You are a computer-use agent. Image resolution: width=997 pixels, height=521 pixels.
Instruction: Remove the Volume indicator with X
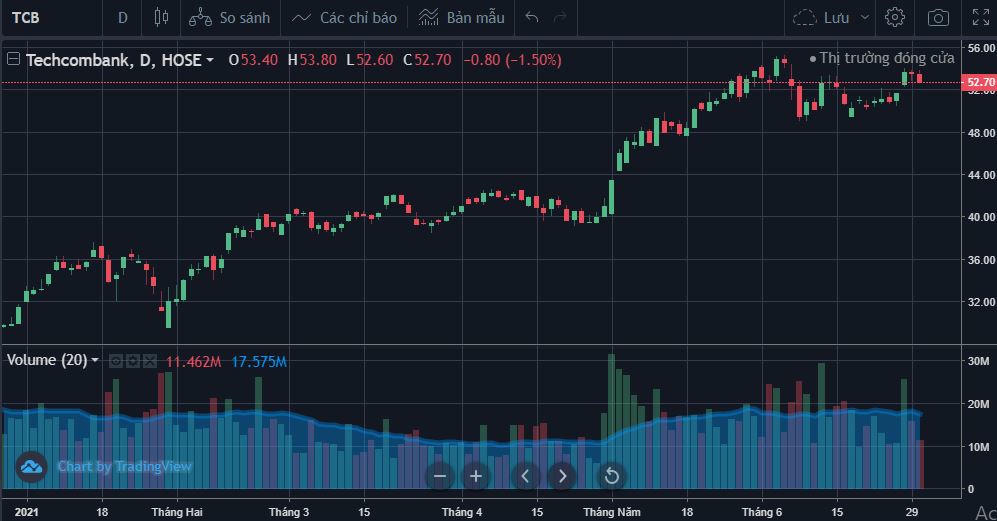coord(150,361)
